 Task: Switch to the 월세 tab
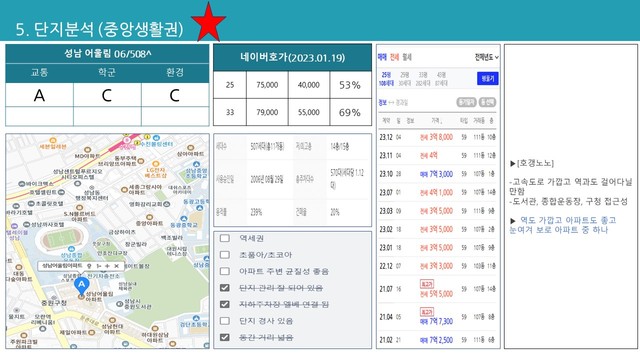(x=407, y=57)
